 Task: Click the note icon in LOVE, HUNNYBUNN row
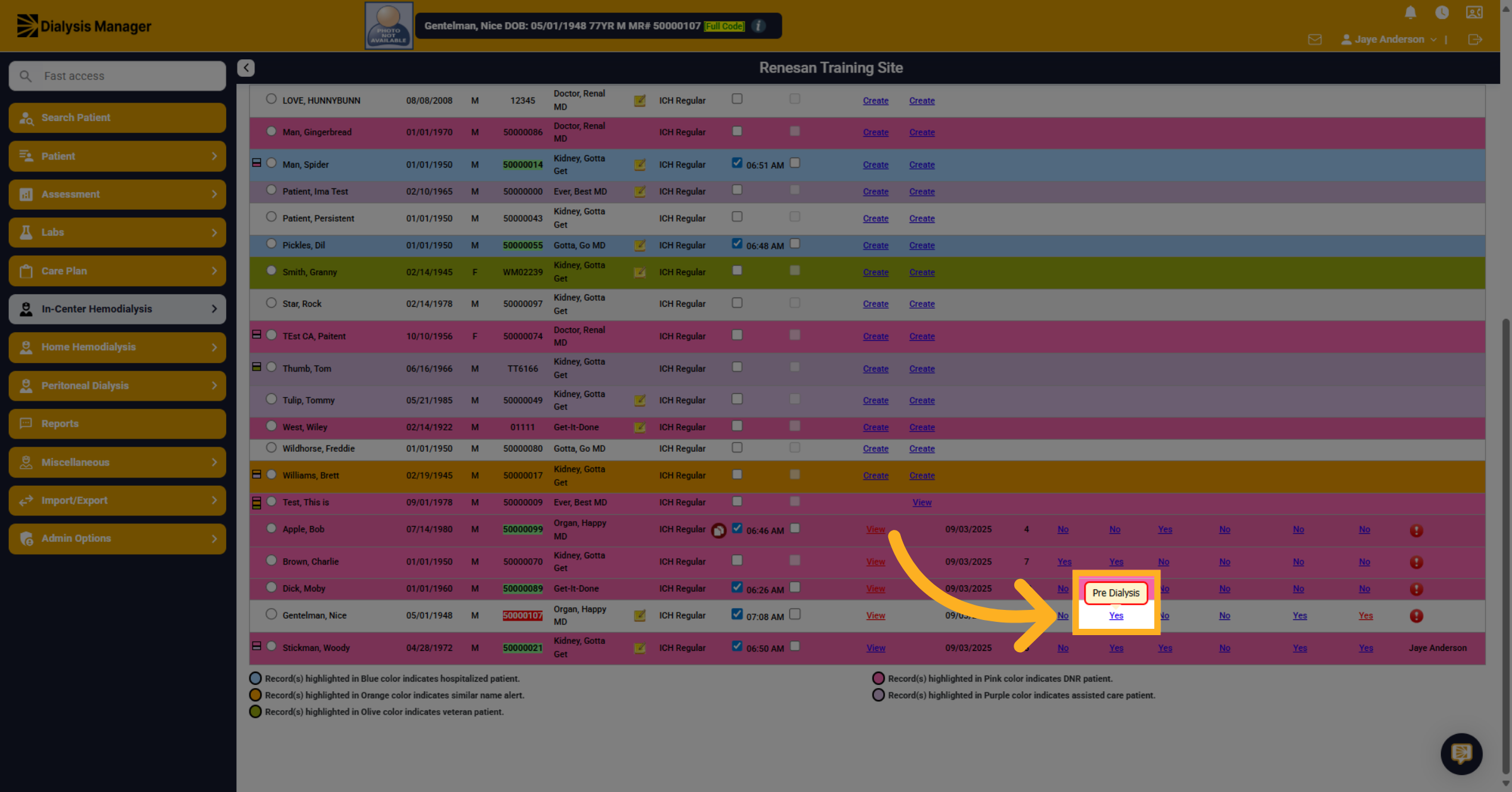pyautogui.click(x=639, y=101)
